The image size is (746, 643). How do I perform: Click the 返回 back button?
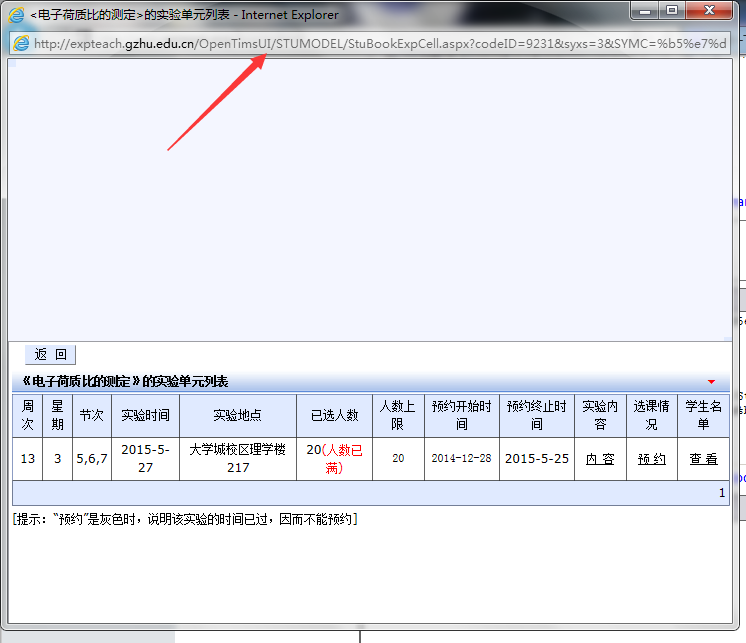pos(50,354)
